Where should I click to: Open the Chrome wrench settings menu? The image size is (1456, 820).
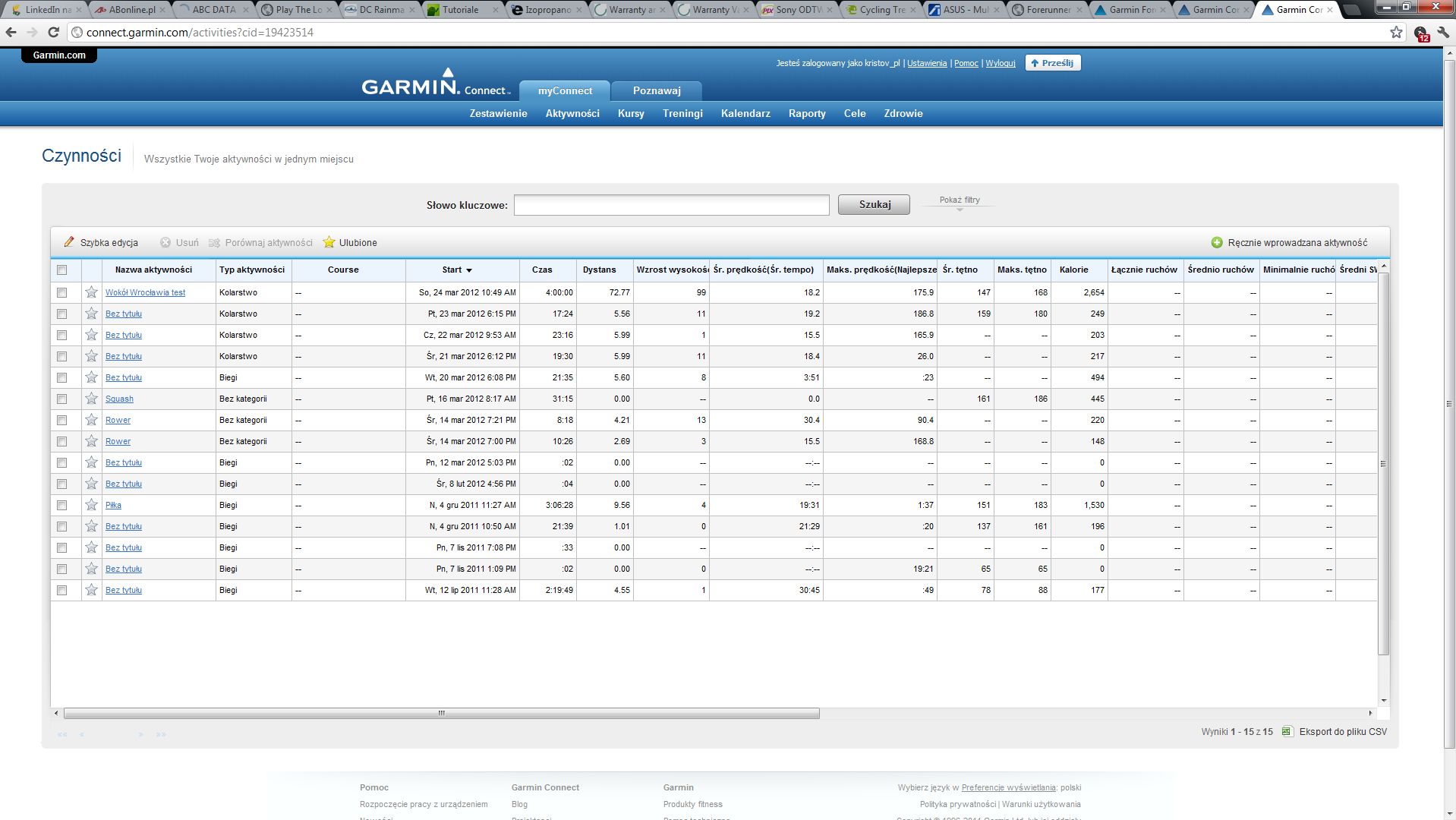[x=1443, y=33]
